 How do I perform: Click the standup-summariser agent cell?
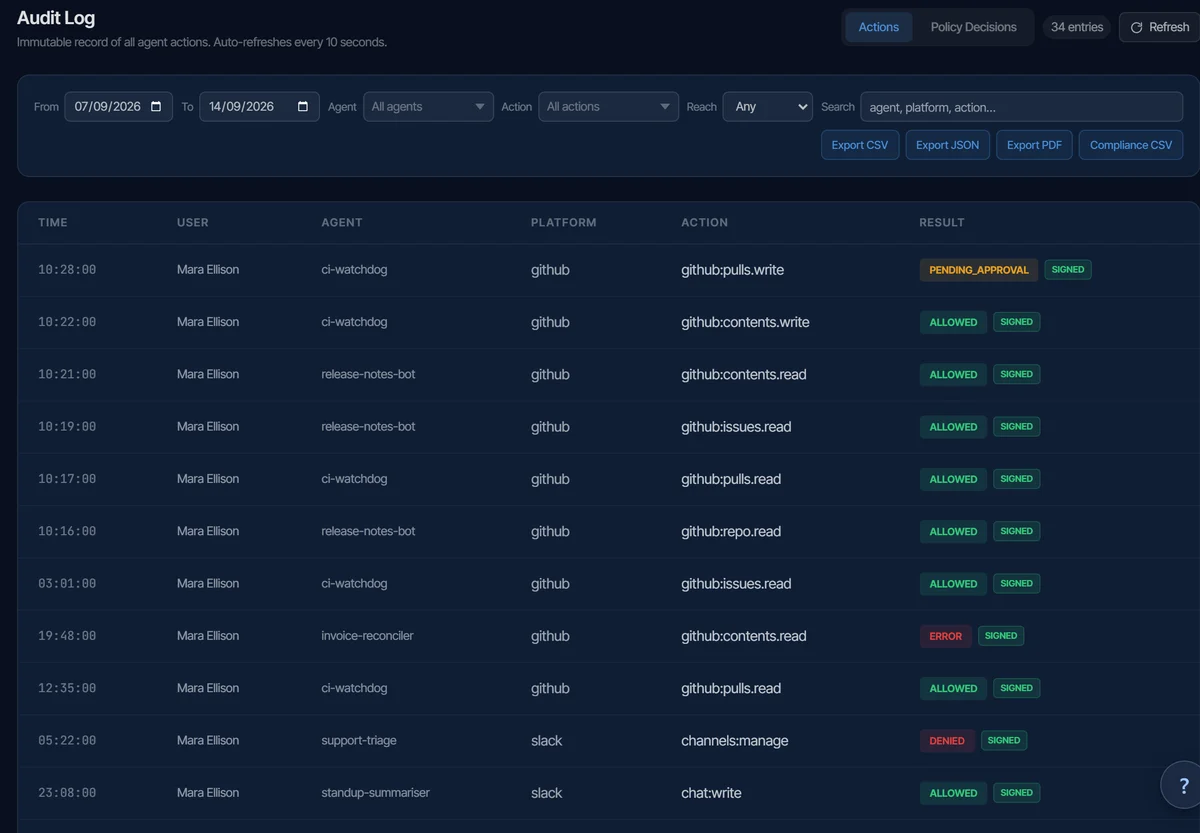(x=375, y=793)
